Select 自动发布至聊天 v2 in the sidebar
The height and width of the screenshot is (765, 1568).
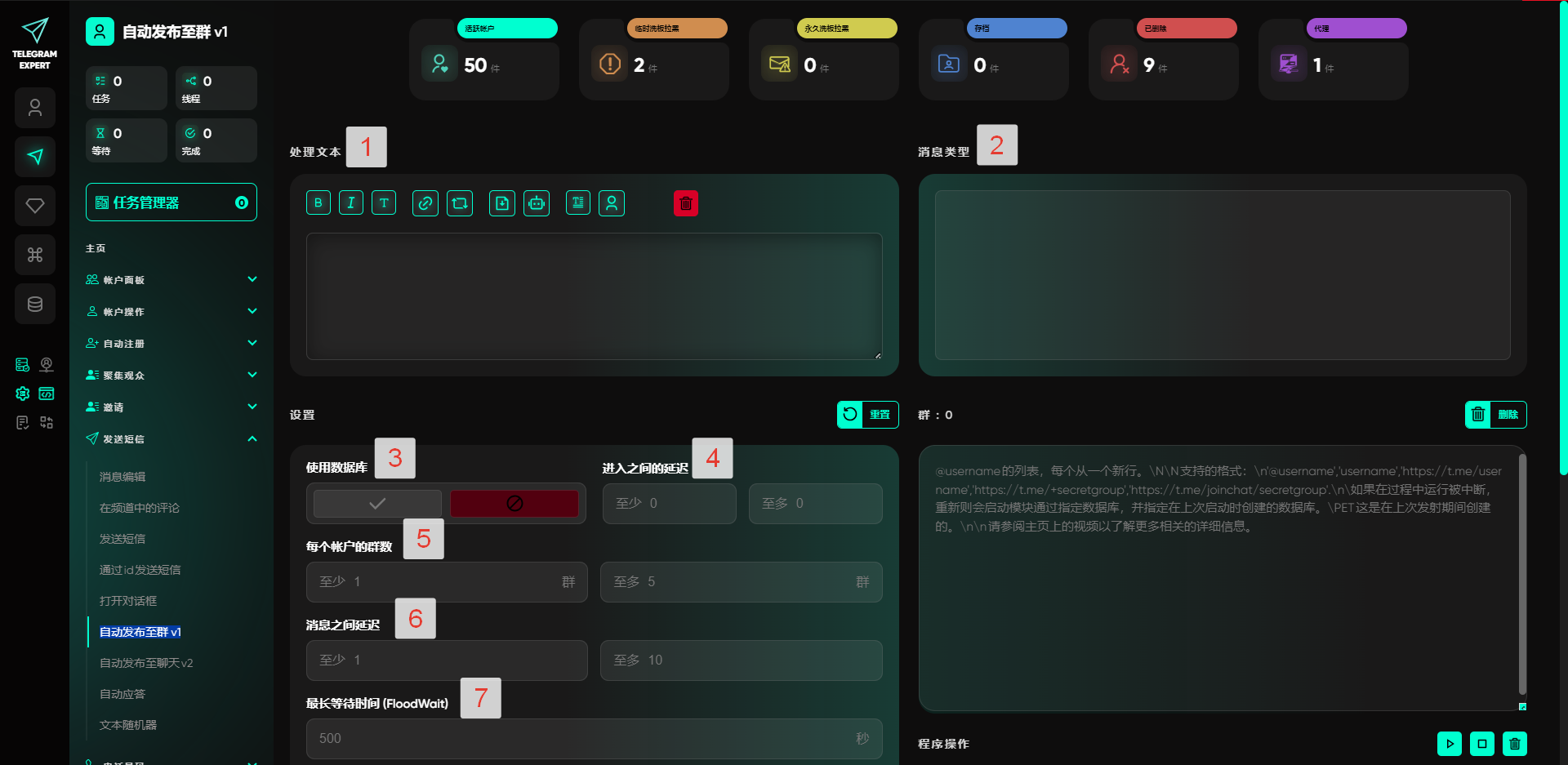[146, 663]
